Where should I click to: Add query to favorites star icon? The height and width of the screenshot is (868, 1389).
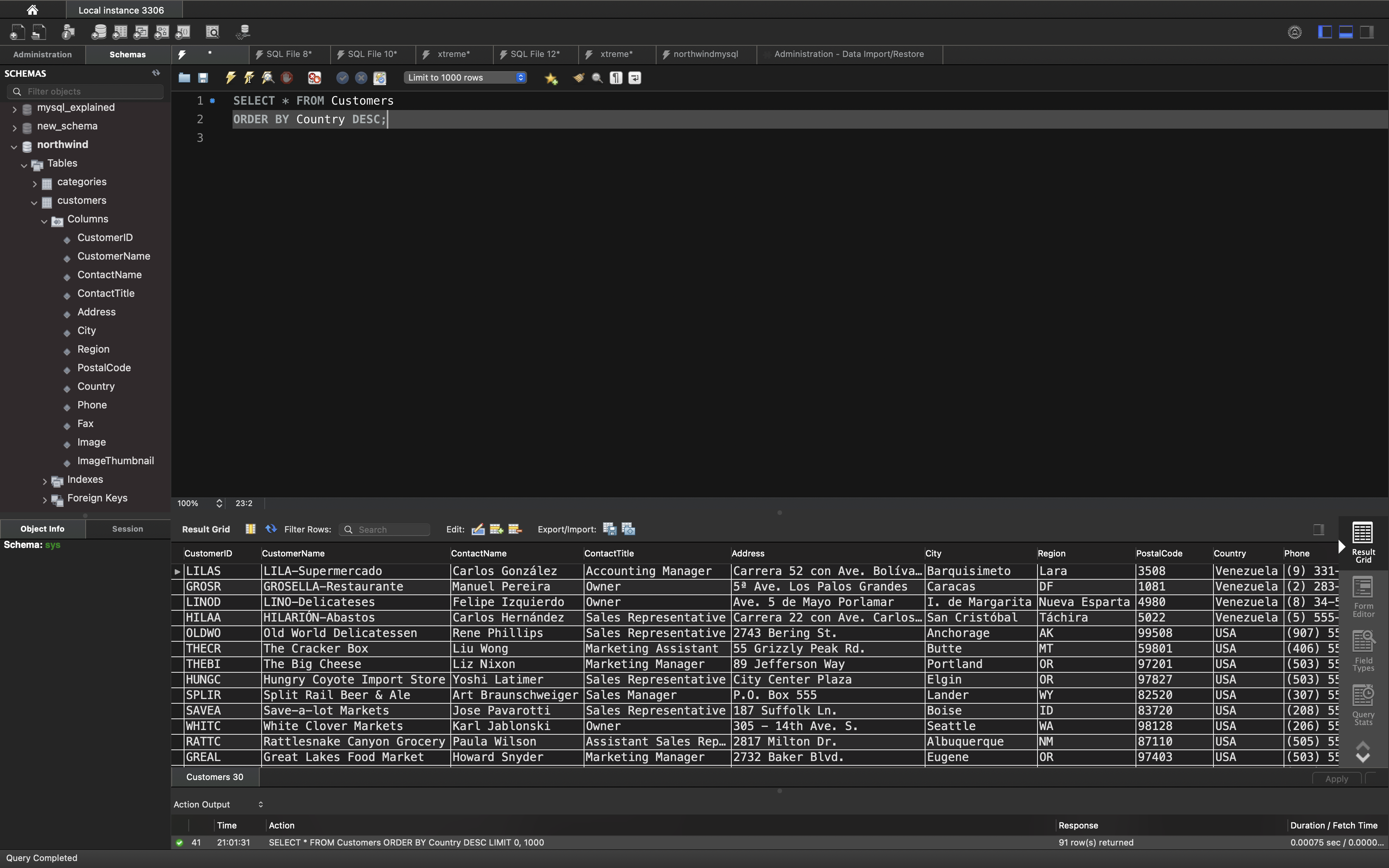tap(551, 78)
